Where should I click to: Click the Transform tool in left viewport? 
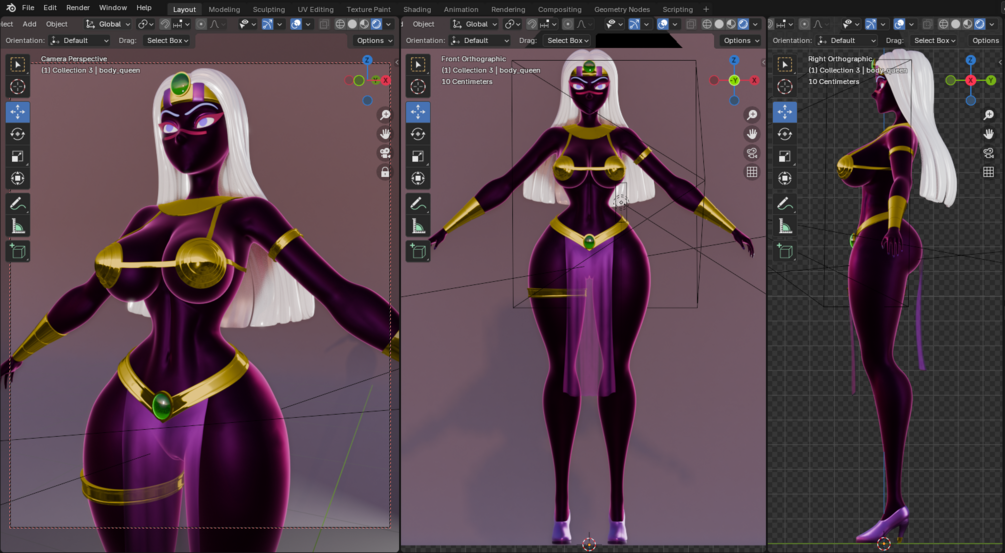[x=17, y=178]
